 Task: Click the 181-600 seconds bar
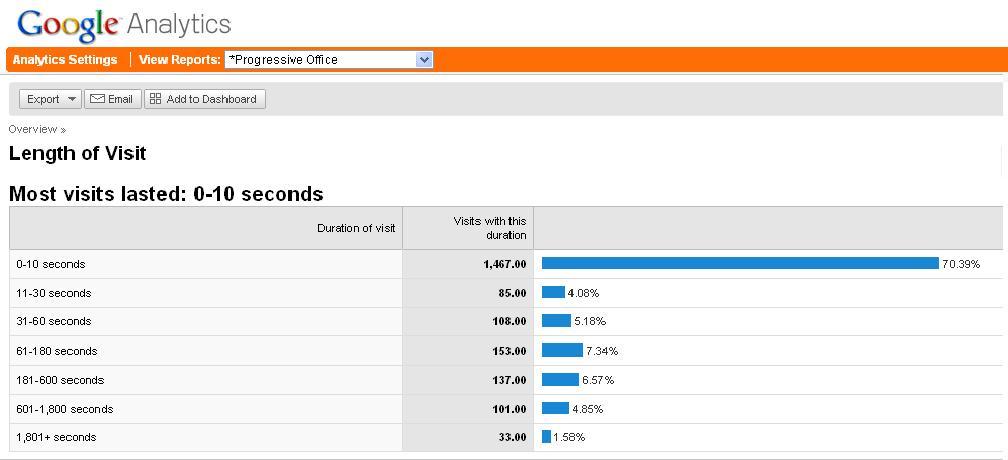click(x=561, y=380)
